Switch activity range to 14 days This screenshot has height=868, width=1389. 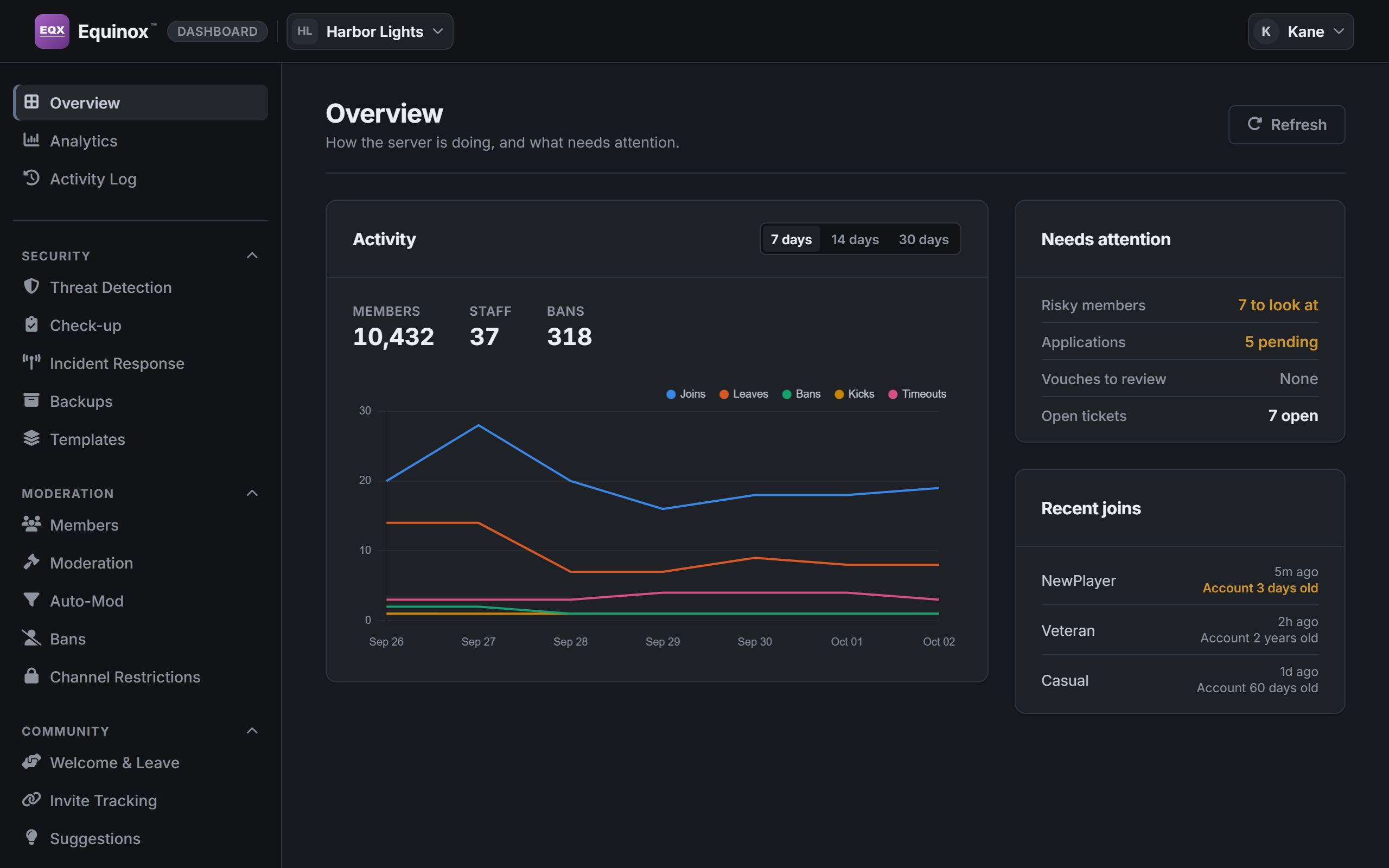pyautogui.click(x=855, y=239)
